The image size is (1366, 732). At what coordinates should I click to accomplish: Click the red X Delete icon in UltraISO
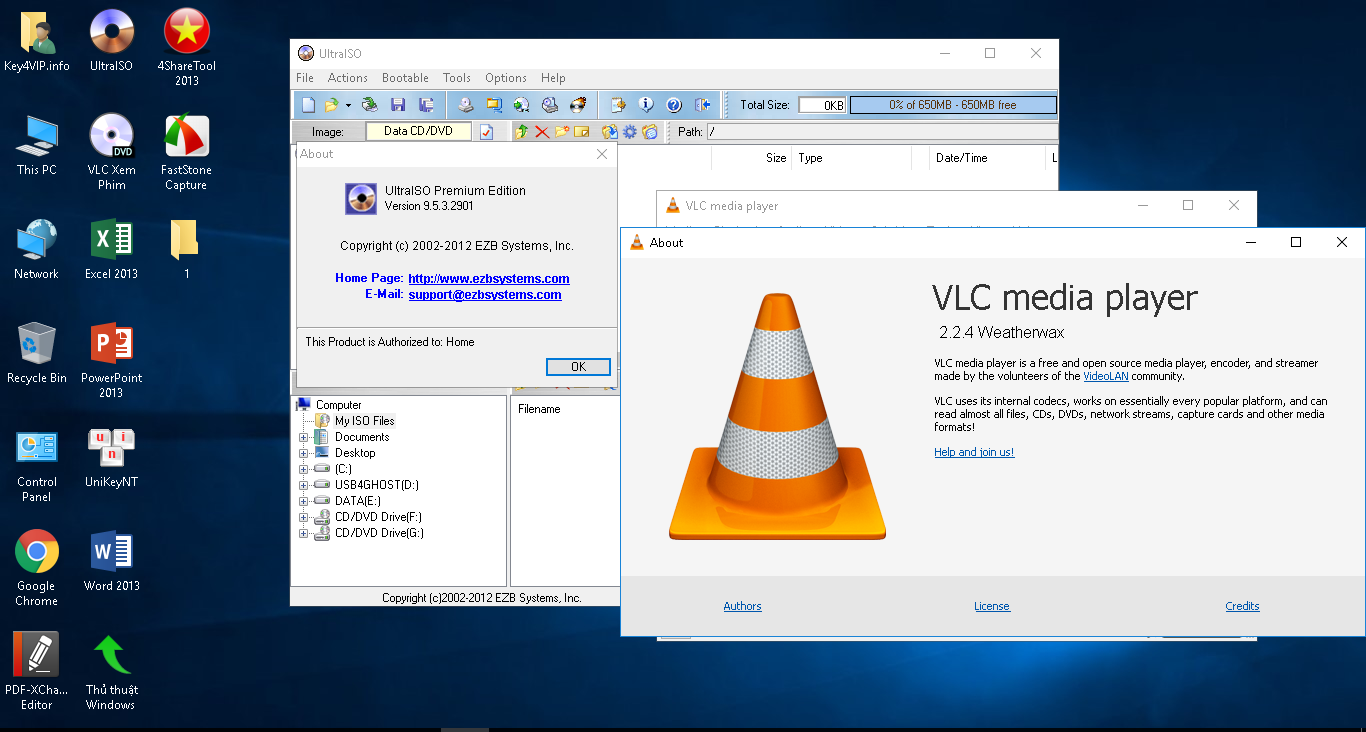point(542,131)
